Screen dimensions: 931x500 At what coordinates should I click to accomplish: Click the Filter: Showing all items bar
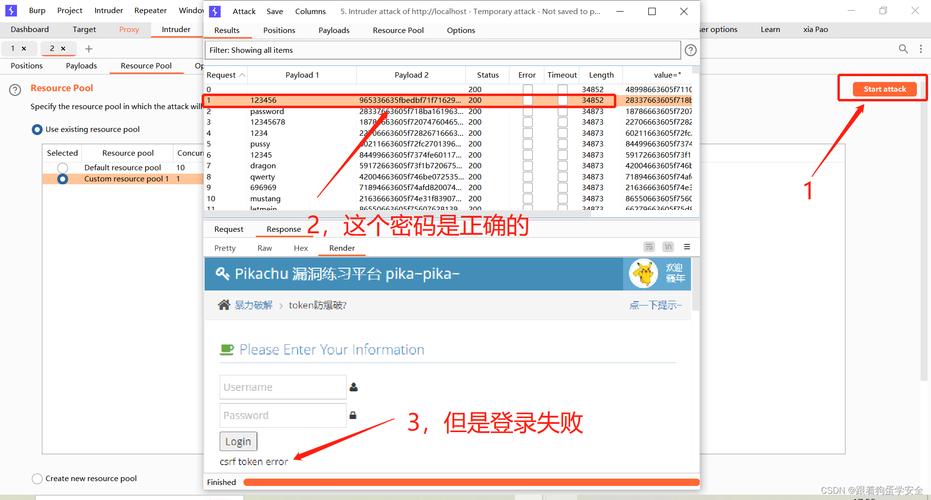(x=442, y=50)
